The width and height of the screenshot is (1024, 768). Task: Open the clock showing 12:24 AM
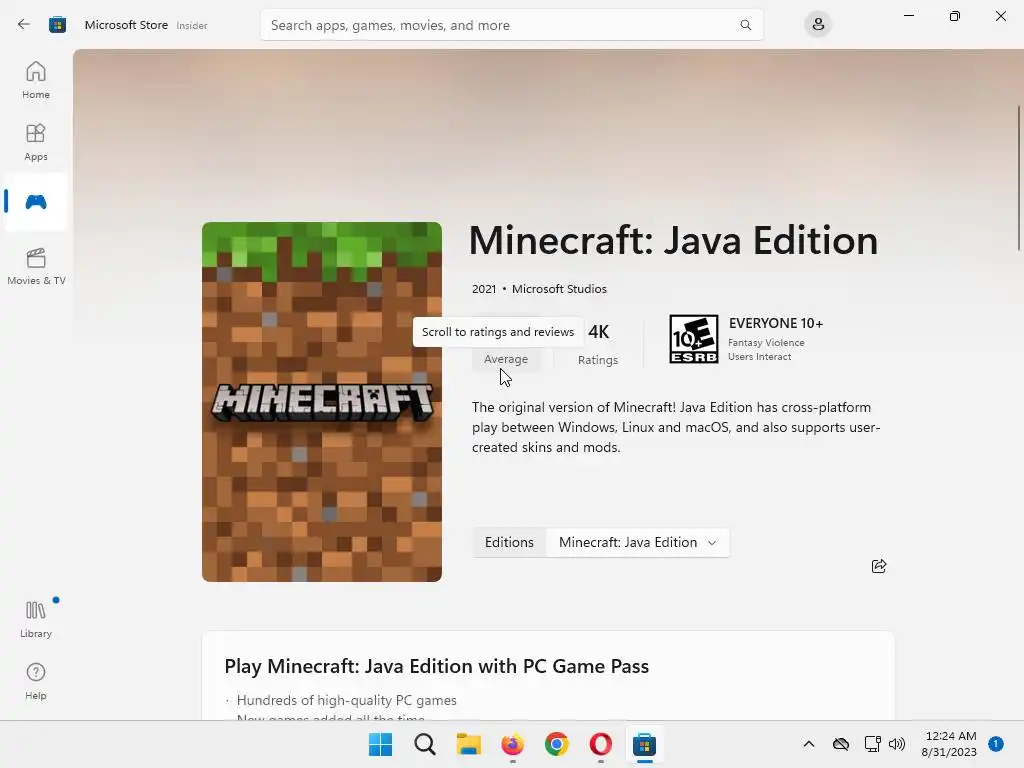[949, 744]
